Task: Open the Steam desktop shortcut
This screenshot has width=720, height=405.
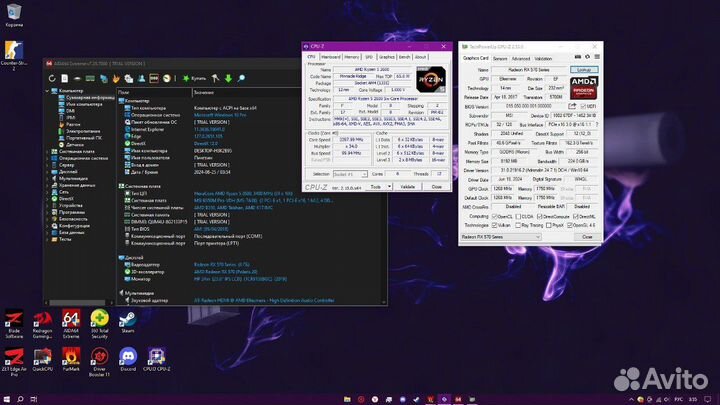Action: (128, 324)
